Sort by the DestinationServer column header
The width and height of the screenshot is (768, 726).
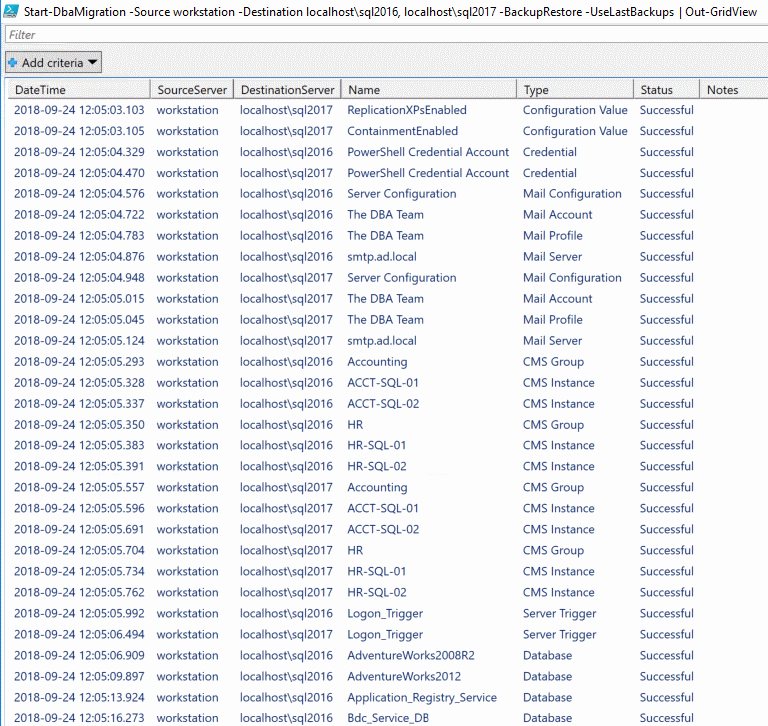tap(287, 90)
